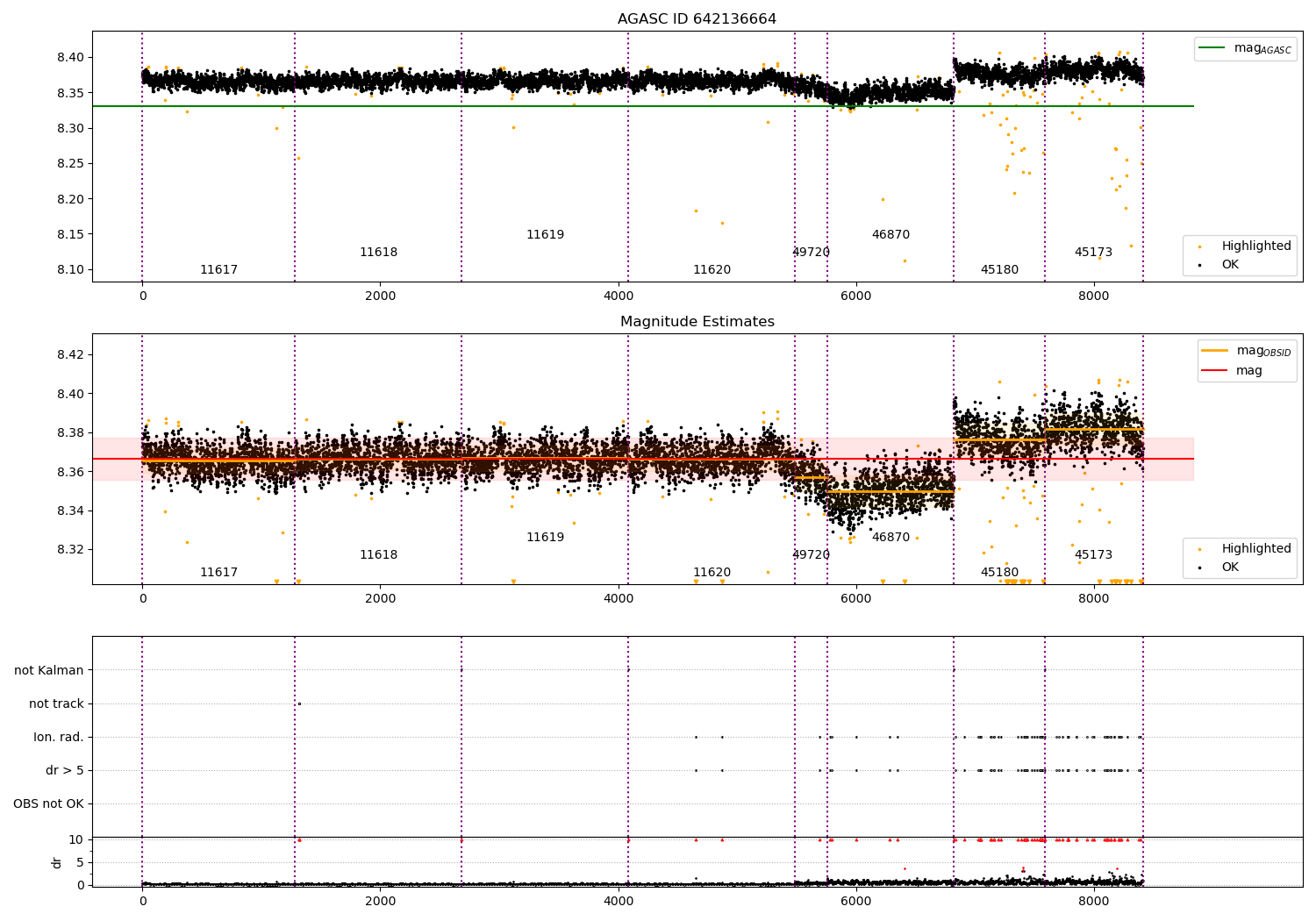Select the red 'mag' legend line sample
Screen dimensions: 1316x921
[1215, 371]
